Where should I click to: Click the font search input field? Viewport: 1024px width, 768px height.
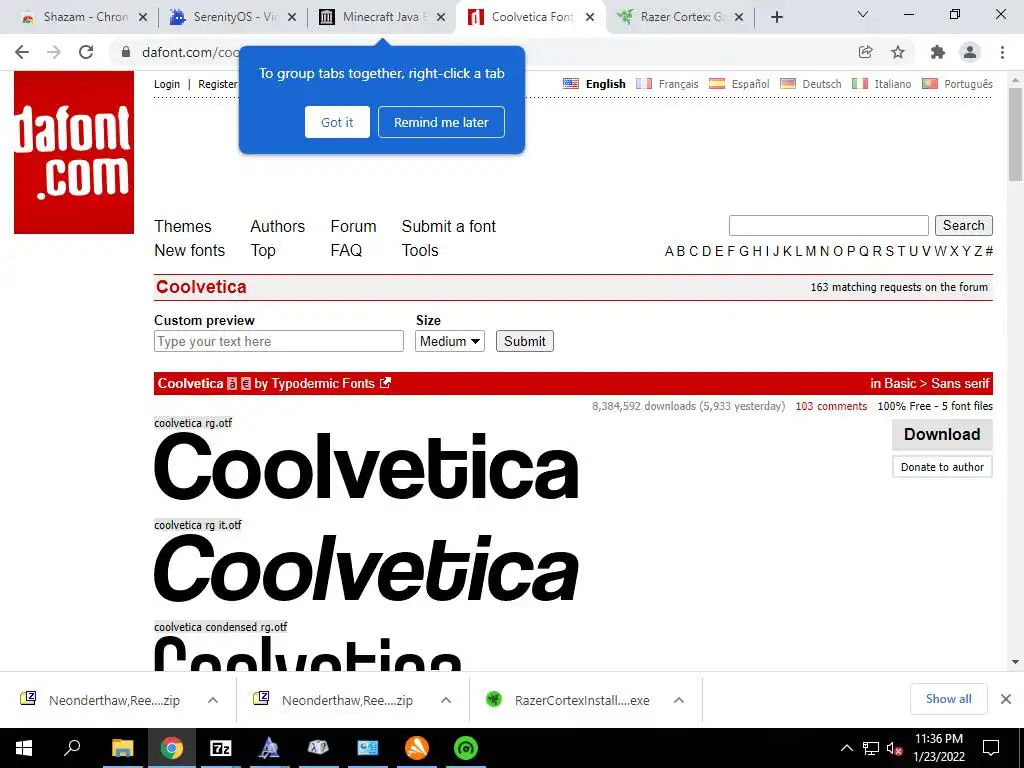click(x=829, y=225)
